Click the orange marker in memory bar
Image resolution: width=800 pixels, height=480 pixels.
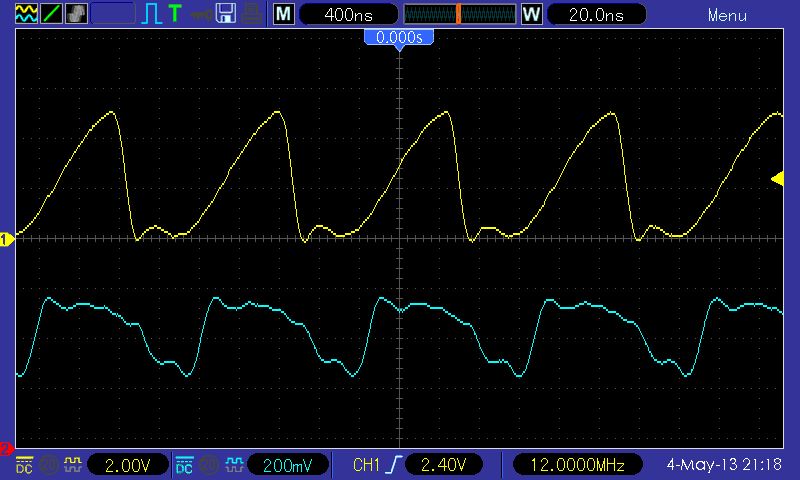458,14
